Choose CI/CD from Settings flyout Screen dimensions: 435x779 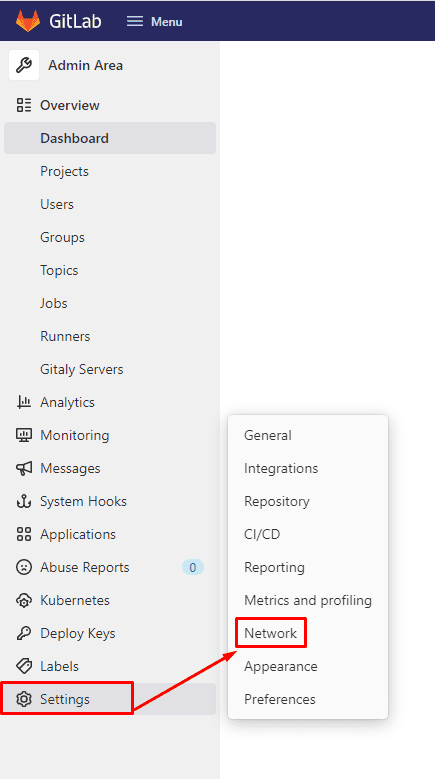262,534
